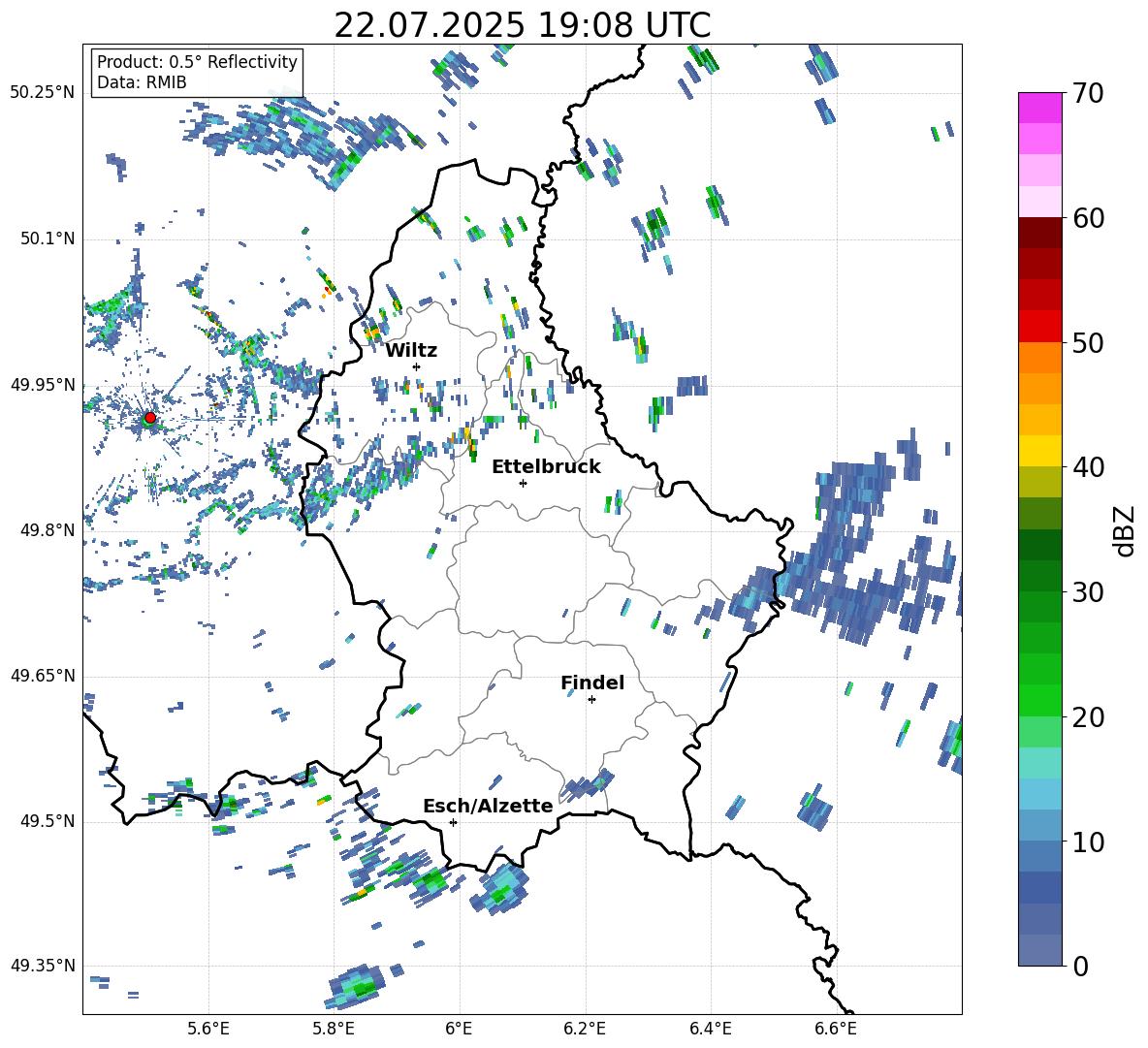Click the red radar location marker

[149, 418]
